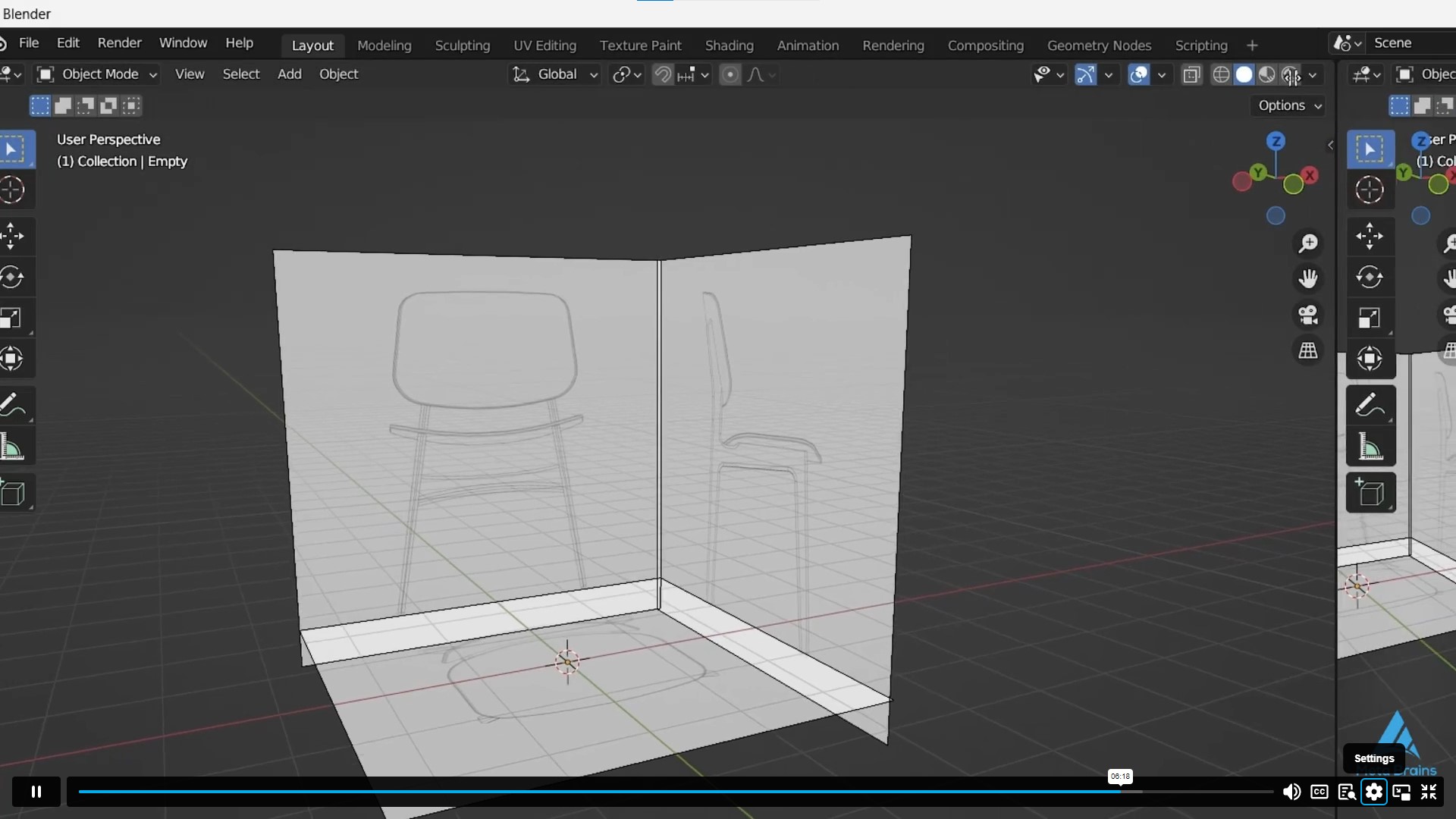Screen dimensions: 1456x819
Task: Click the Transform Orientations icon
Action: click(521, 74)
